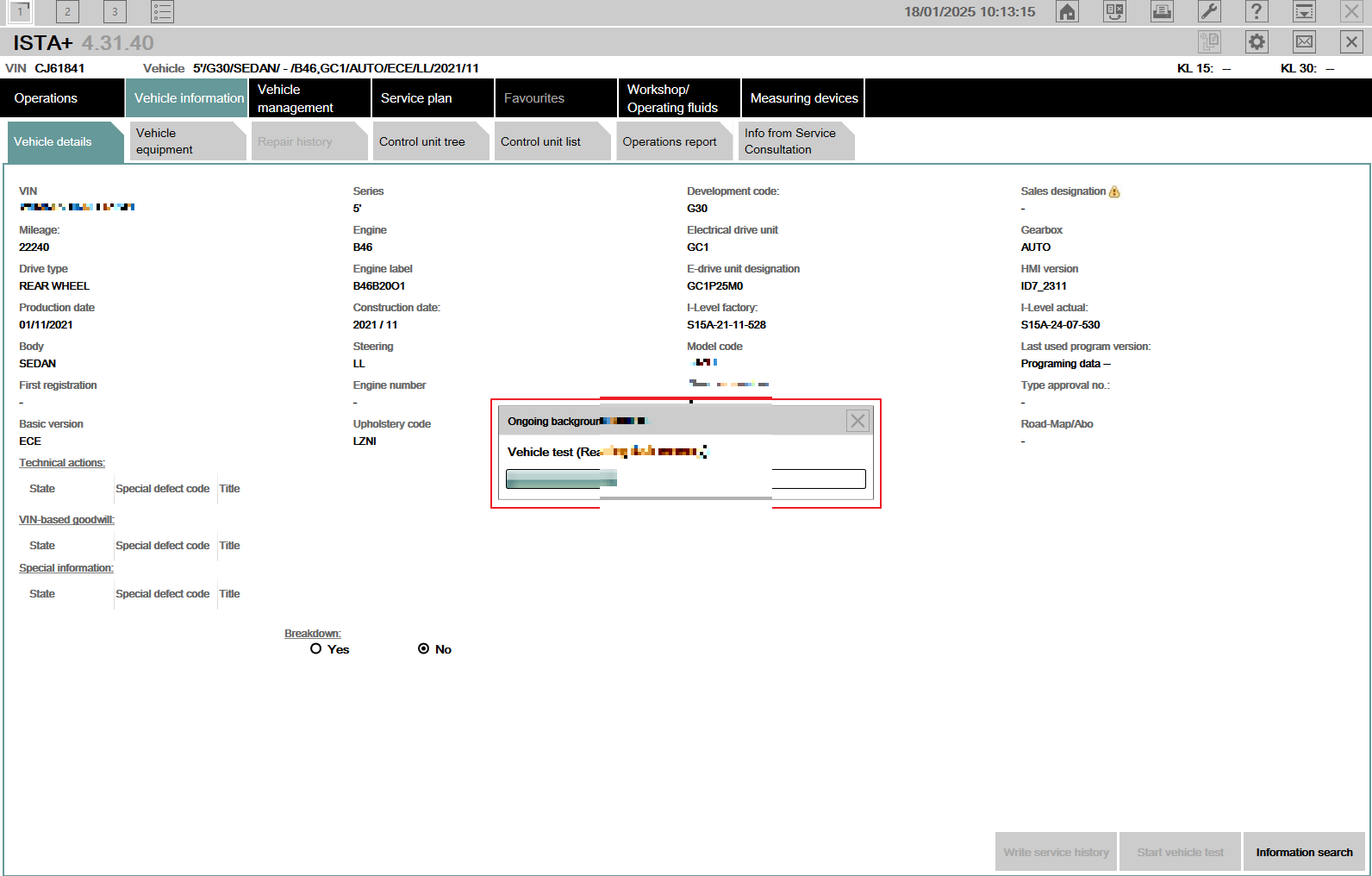Close the current ISTA operation
Screen dimensions: 1372x876
[x=1351, y=41]
